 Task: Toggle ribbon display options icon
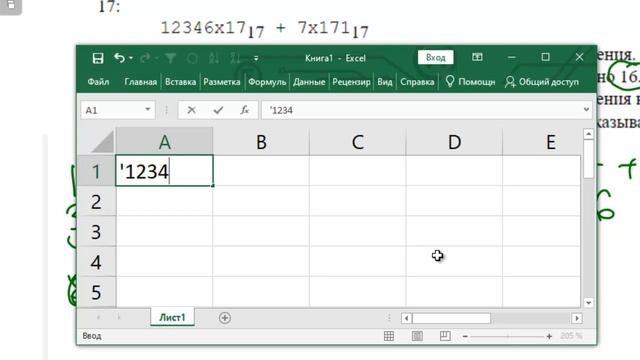point(477,57)
